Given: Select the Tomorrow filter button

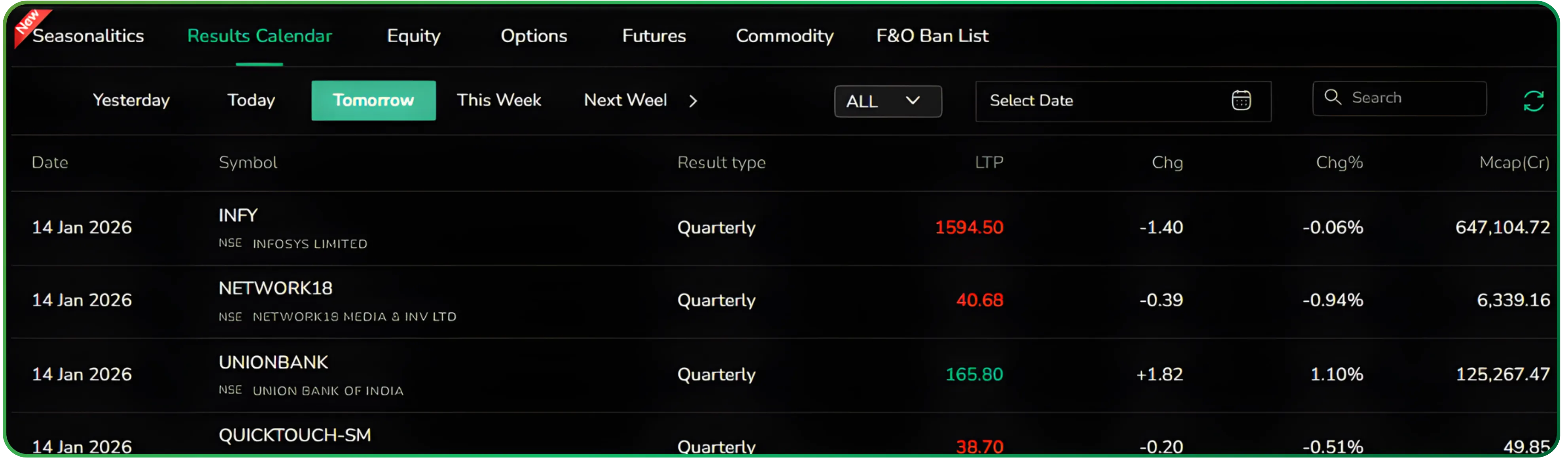Looking at the screenshot, I should pyautogui.click(x=373, y=100).
